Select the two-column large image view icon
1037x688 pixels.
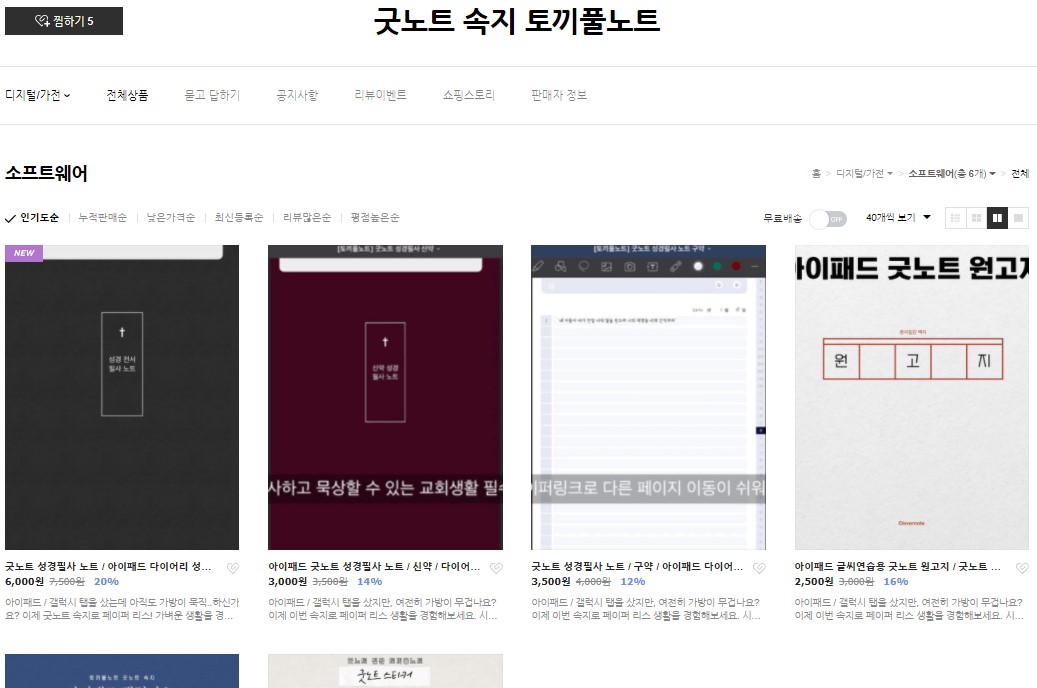pyautogui.click(x=997, y=218)
